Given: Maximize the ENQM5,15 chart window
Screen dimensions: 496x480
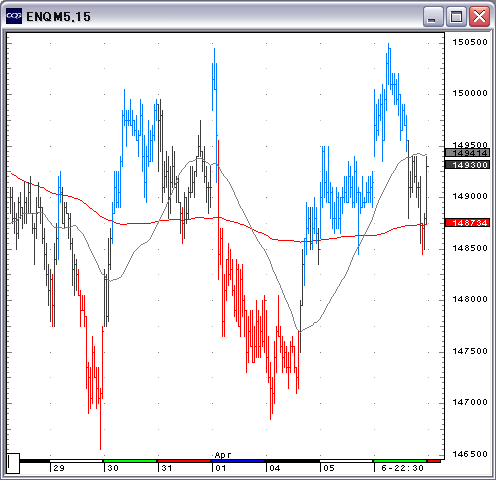Looking at the screenshot, I should click(456, 16).
